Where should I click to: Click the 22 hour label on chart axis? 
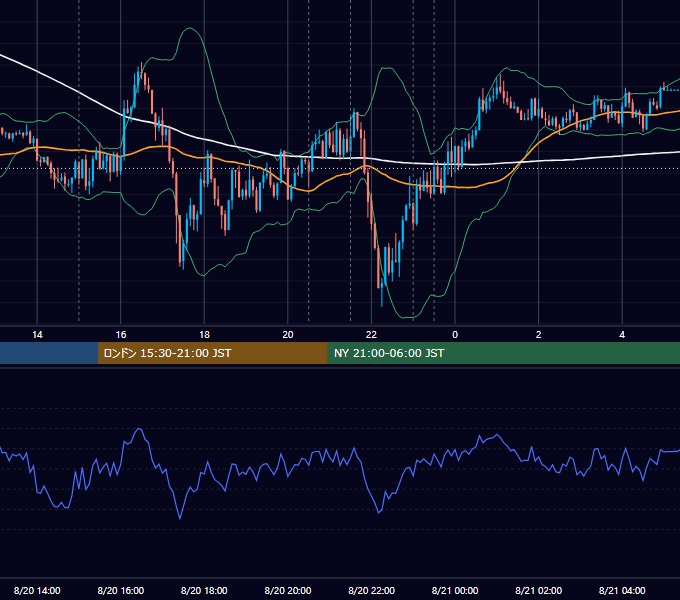pyautogui.click(x=372, y=335)
